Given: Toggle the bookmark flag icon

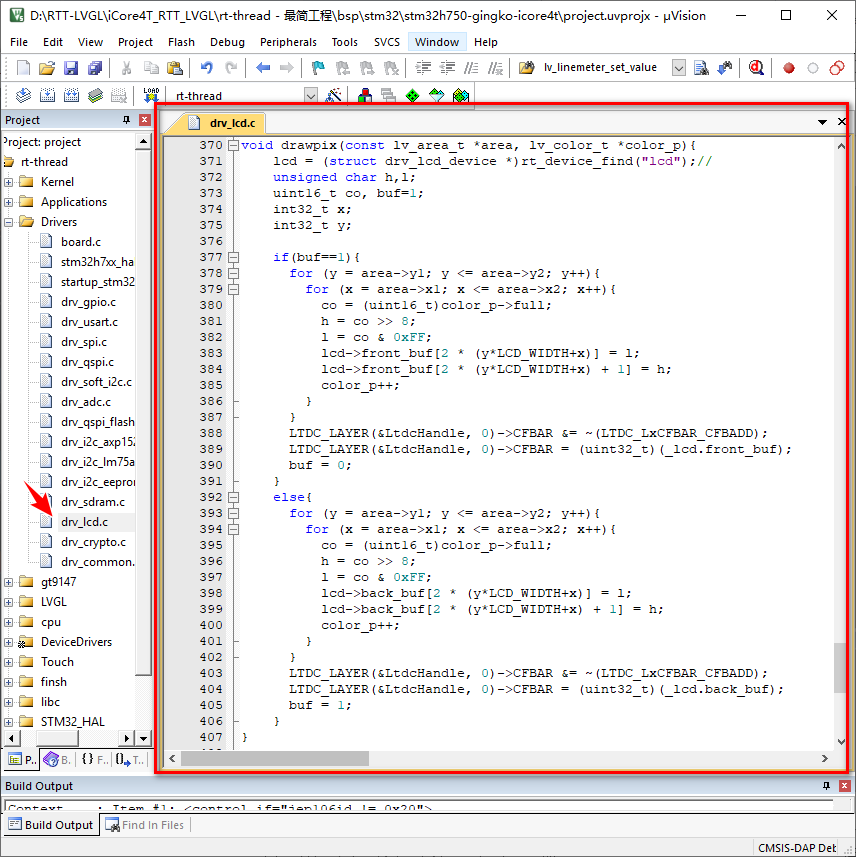Looking at the screenshot, I should point(318,68).
